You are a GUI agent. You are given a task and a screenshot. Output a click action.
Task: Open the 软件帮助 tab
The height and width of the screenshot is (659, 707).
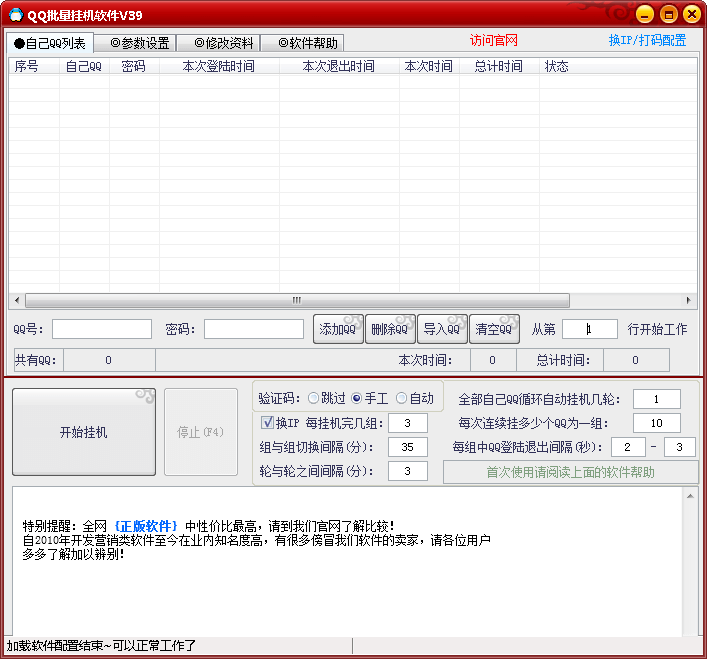pos(303,43)
